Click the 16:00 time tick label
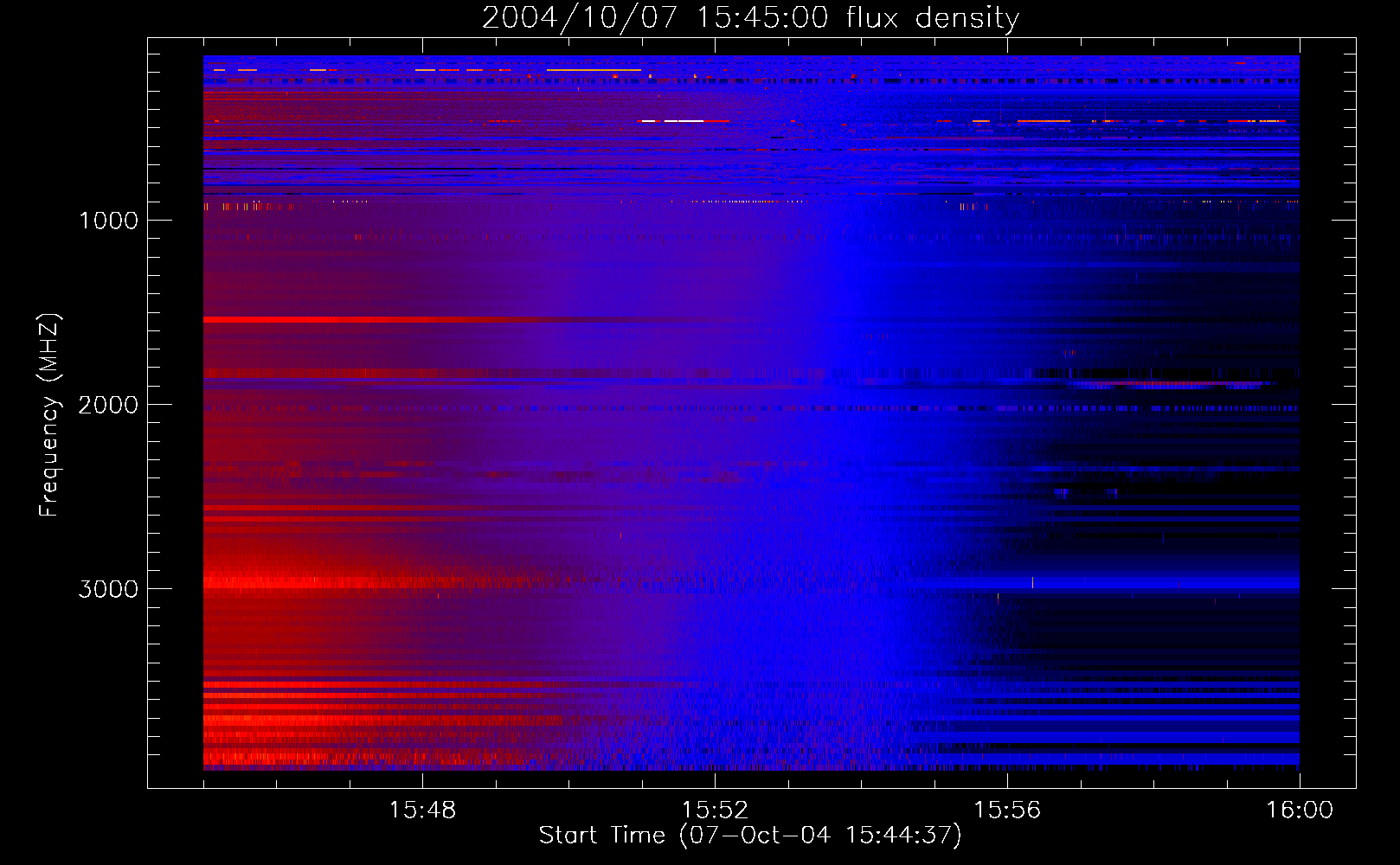This screenshot has height=865, width=1400. (x=1300, y=811)
